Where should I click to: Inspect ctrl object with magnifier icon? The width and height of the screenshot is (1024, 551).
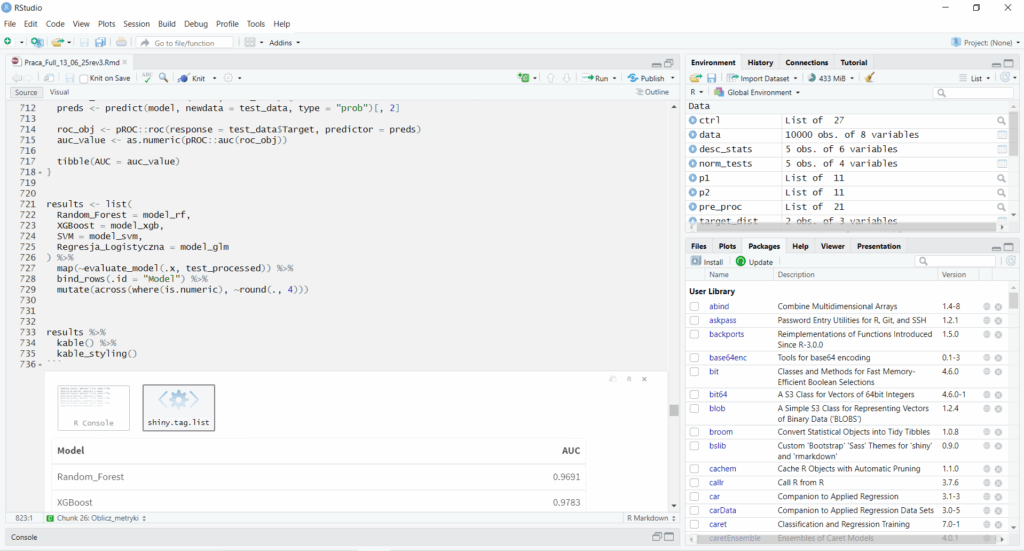point(1001,121)
